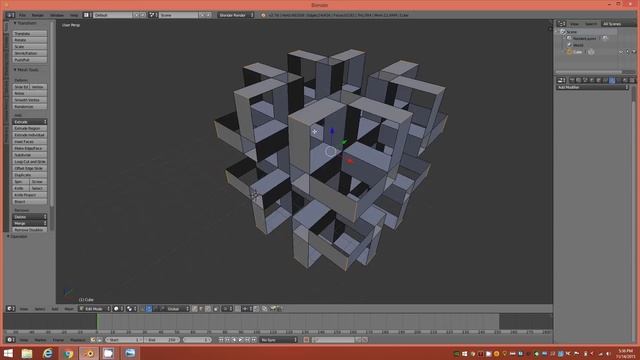Select edge select mode icon
This screenshot has height=360, width=640.
201,309
